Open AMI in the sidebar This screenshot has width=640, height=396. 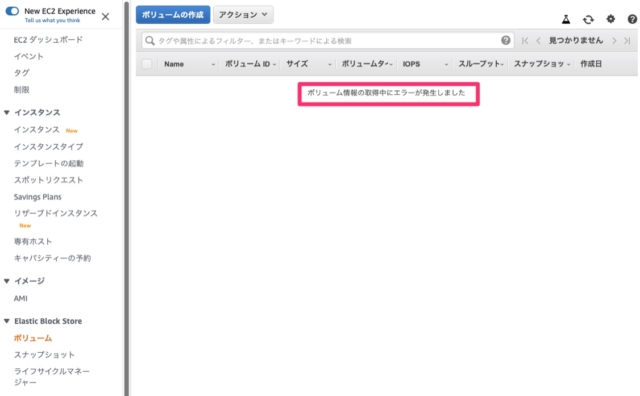21,298
